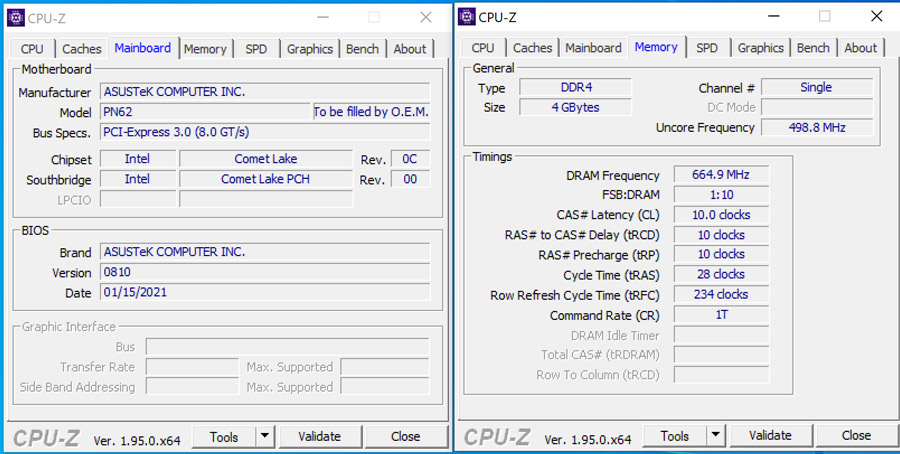Click memory Type value DDR4
The image size is (900, 454).
(x=575, y=87)
